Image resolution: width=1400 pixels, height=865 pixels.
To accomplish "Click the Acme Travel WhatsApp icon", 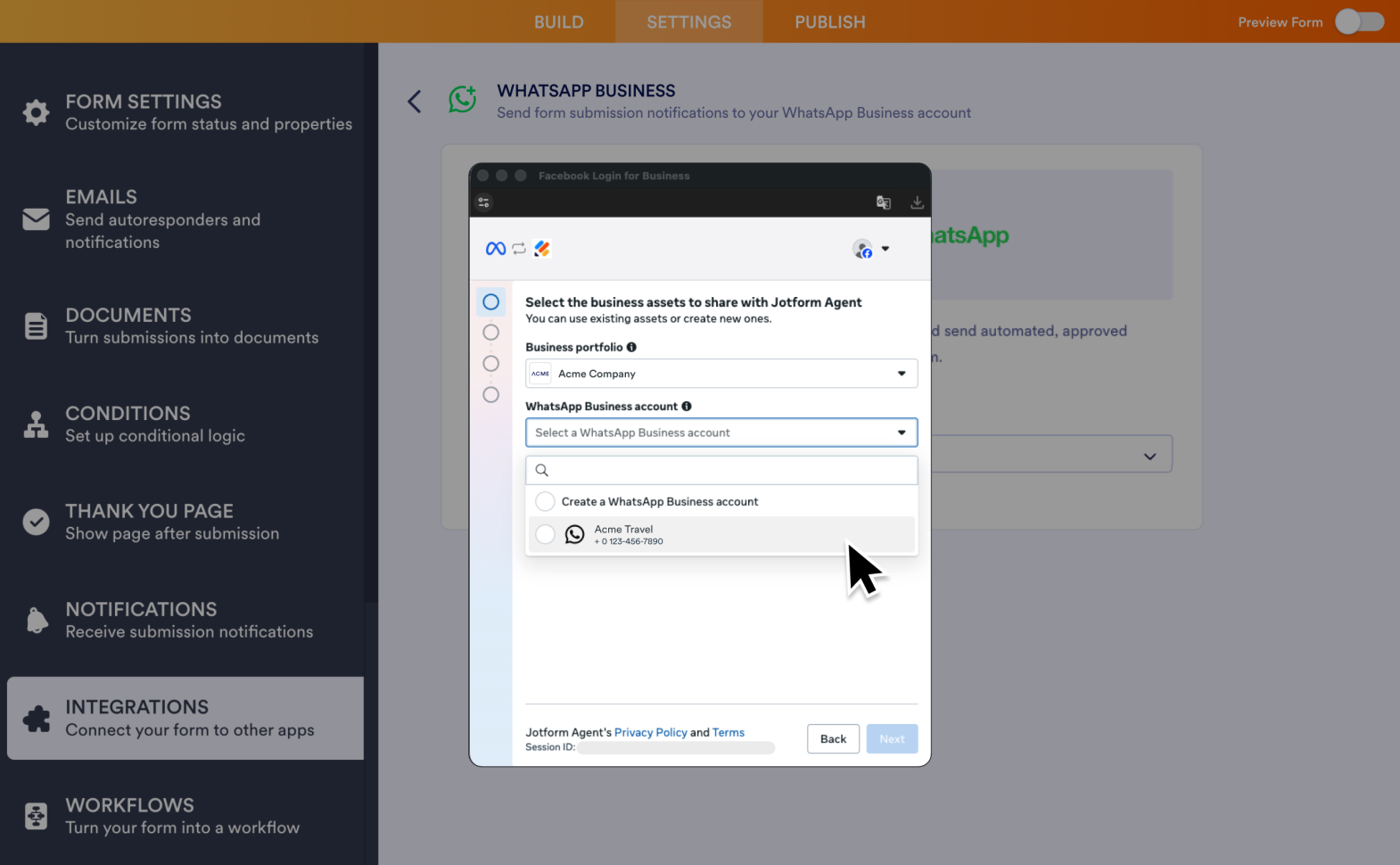I will [575, 534].
